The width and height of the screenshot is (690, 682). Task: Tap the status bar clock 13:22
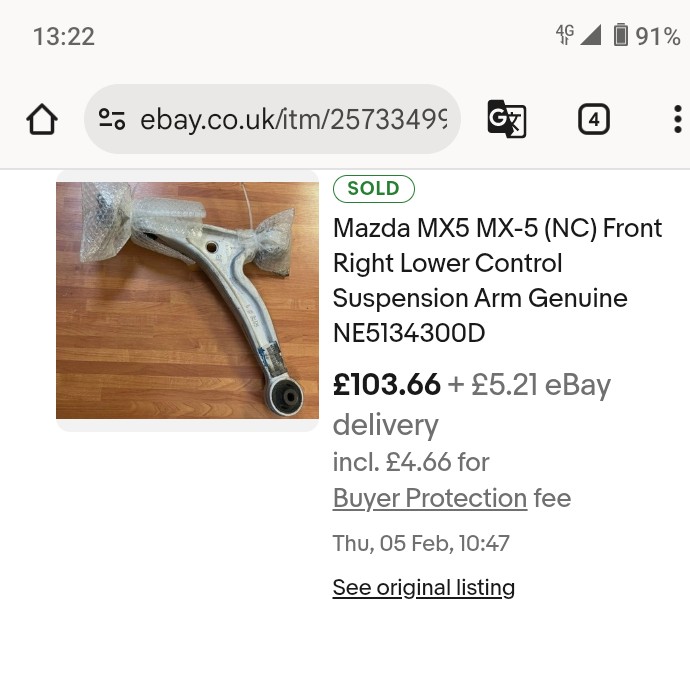pyautogui.click(x=64, y=37)
